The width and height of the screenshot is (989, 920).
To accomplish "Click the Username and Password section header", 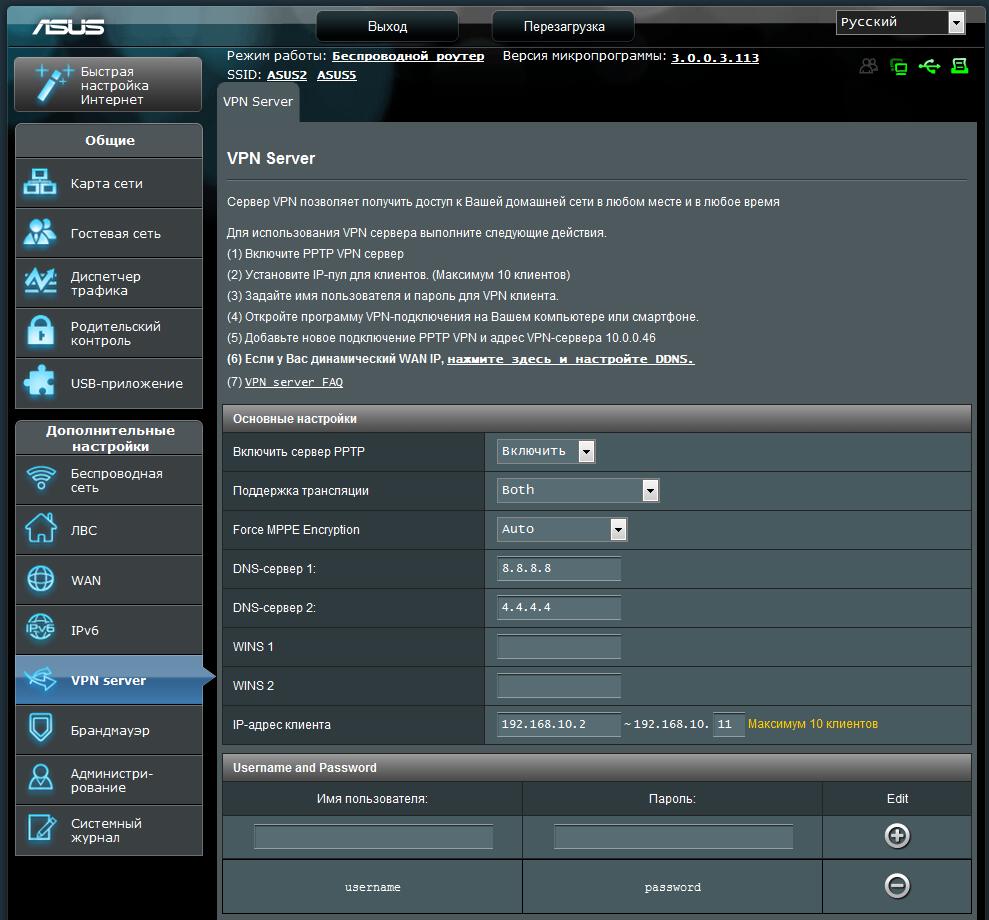I will point(596,767).
